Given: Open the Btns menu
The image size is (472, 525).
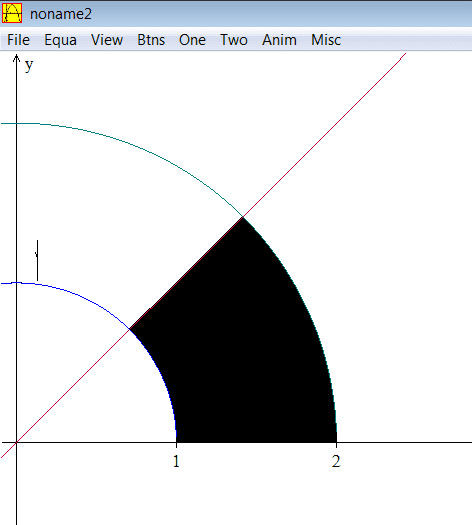Looking at the screenshot, I should pos(151,40).
